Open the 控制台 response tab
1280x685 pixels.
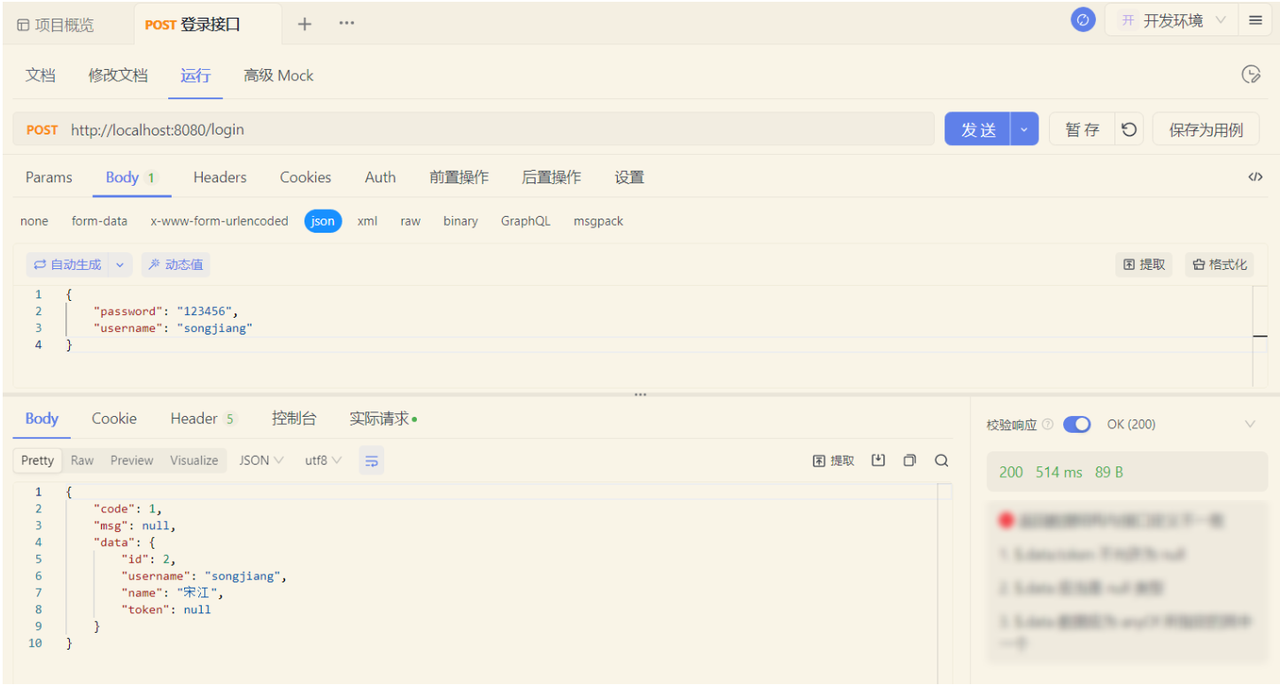tap(294, 418)
